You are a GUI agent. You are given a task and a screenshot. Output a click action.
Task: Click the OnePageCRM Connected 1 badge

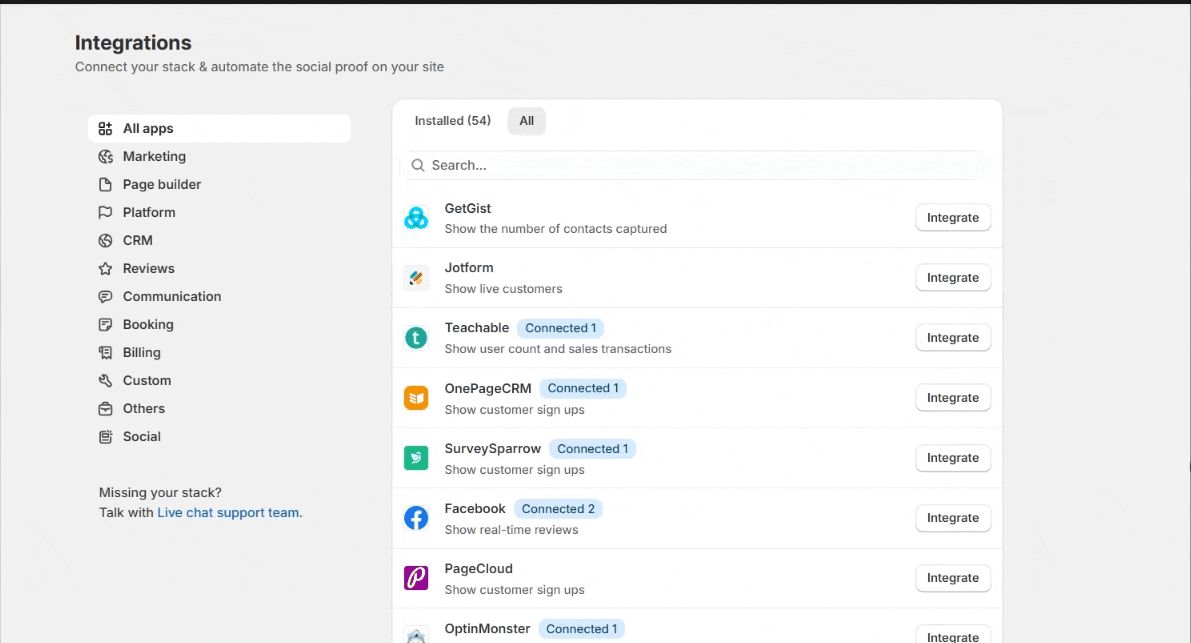583,388
